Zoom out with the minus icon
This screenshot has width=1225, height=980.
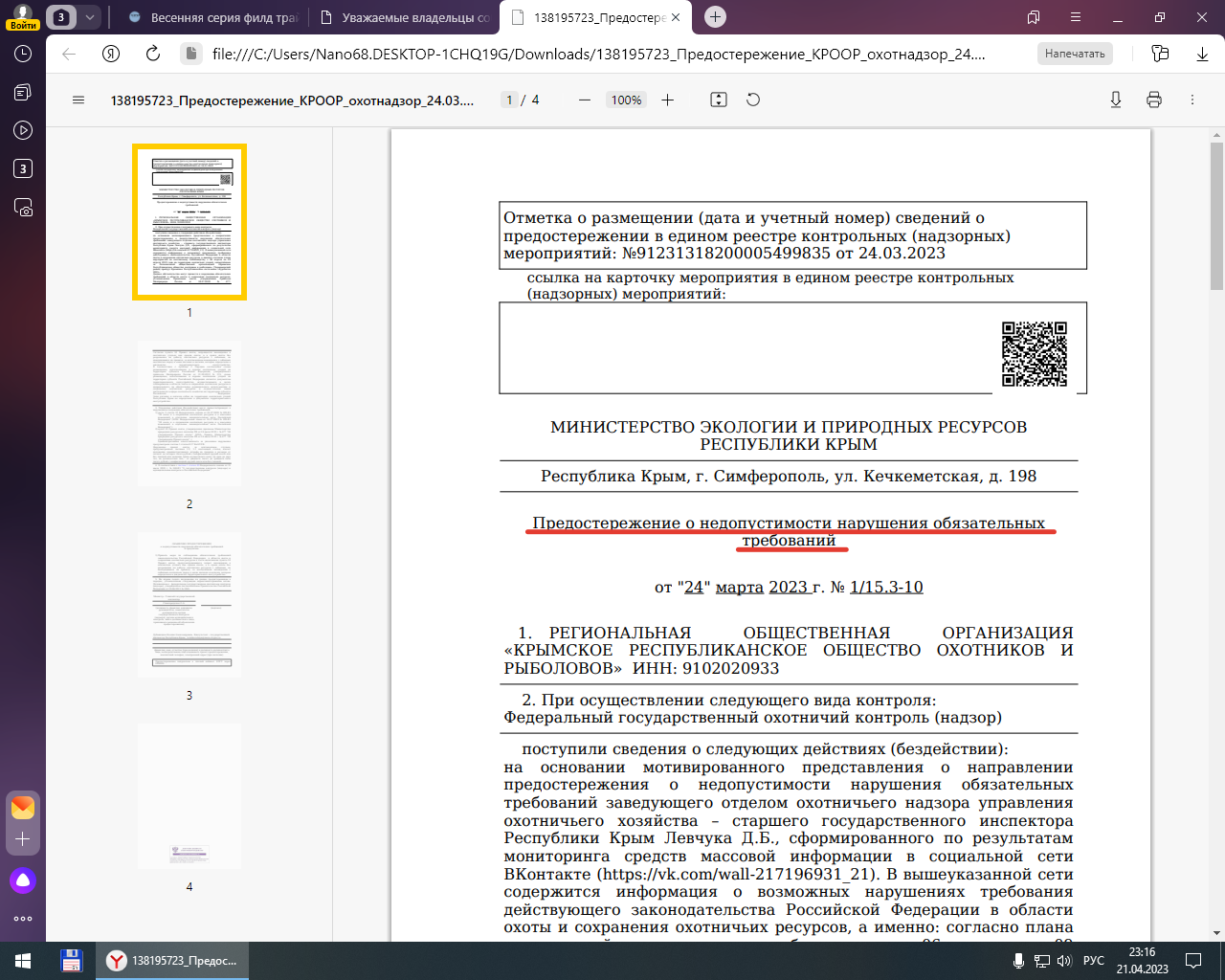pos(585,100)
